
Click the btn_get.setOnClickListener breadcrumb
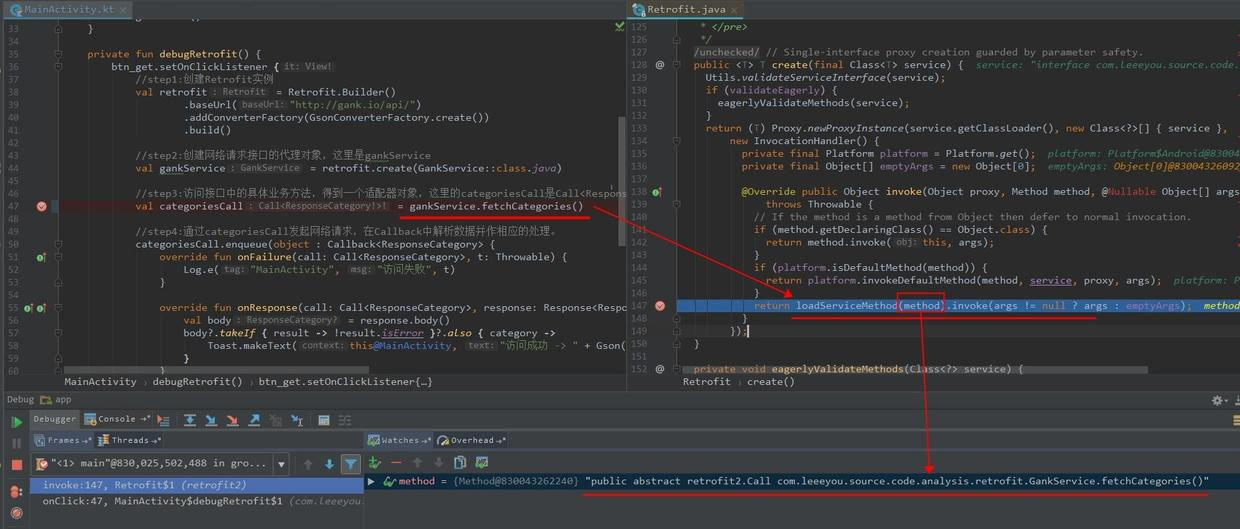click(x=345, y=381)
